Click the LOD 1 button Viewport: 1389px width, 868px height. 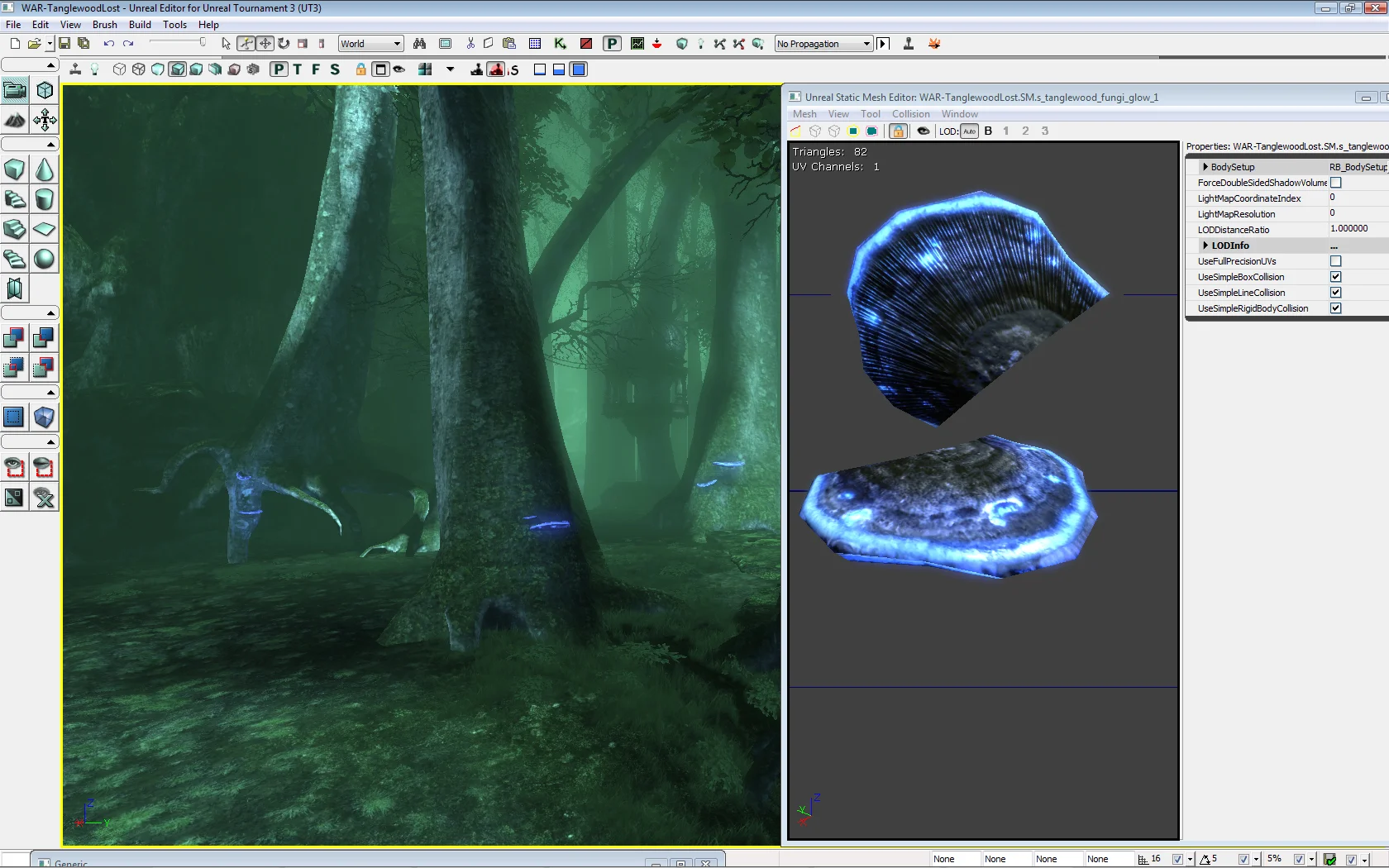[x=1006, y=131]
